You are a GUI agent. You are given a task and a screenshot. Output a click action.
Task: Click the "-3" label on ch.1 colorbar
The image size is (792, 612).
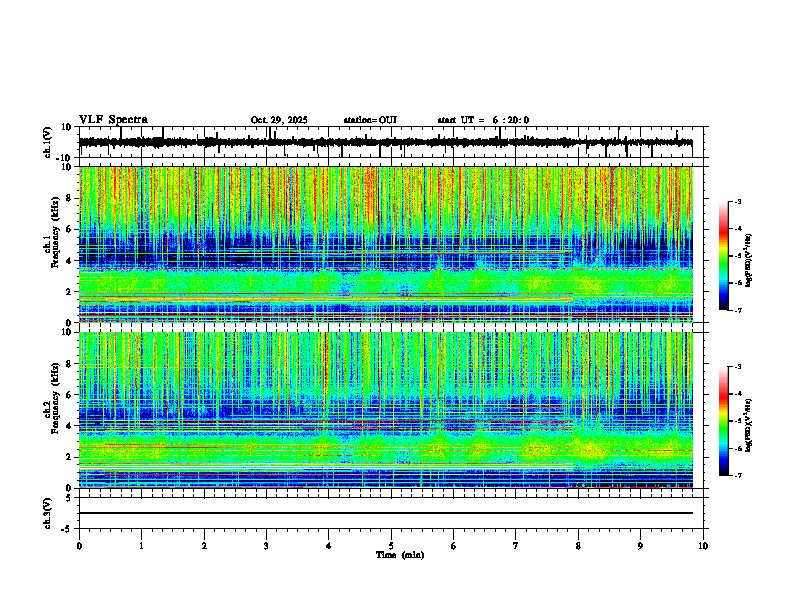click(x=737, y=201)
